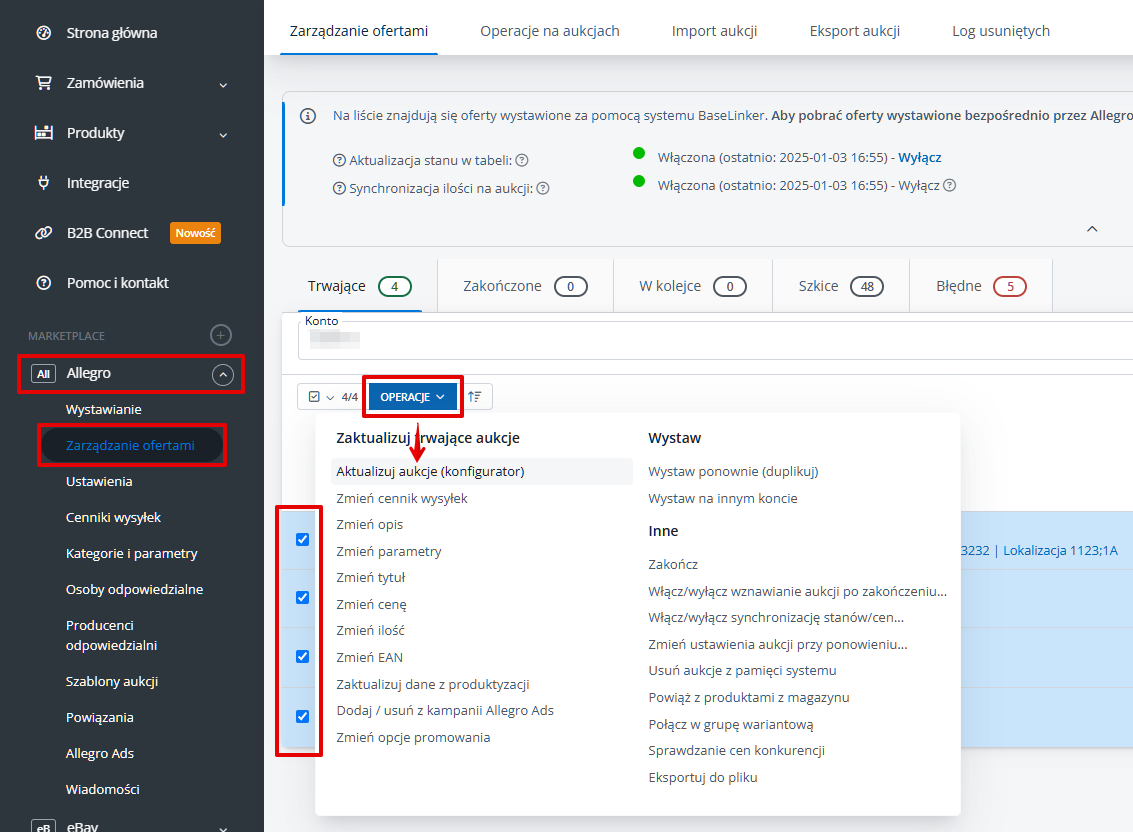Image resolution: width=1133 pixels, height=832 pixels.
Task: Uncheck the second offer row checkbox
Action: tap(303, 598)
